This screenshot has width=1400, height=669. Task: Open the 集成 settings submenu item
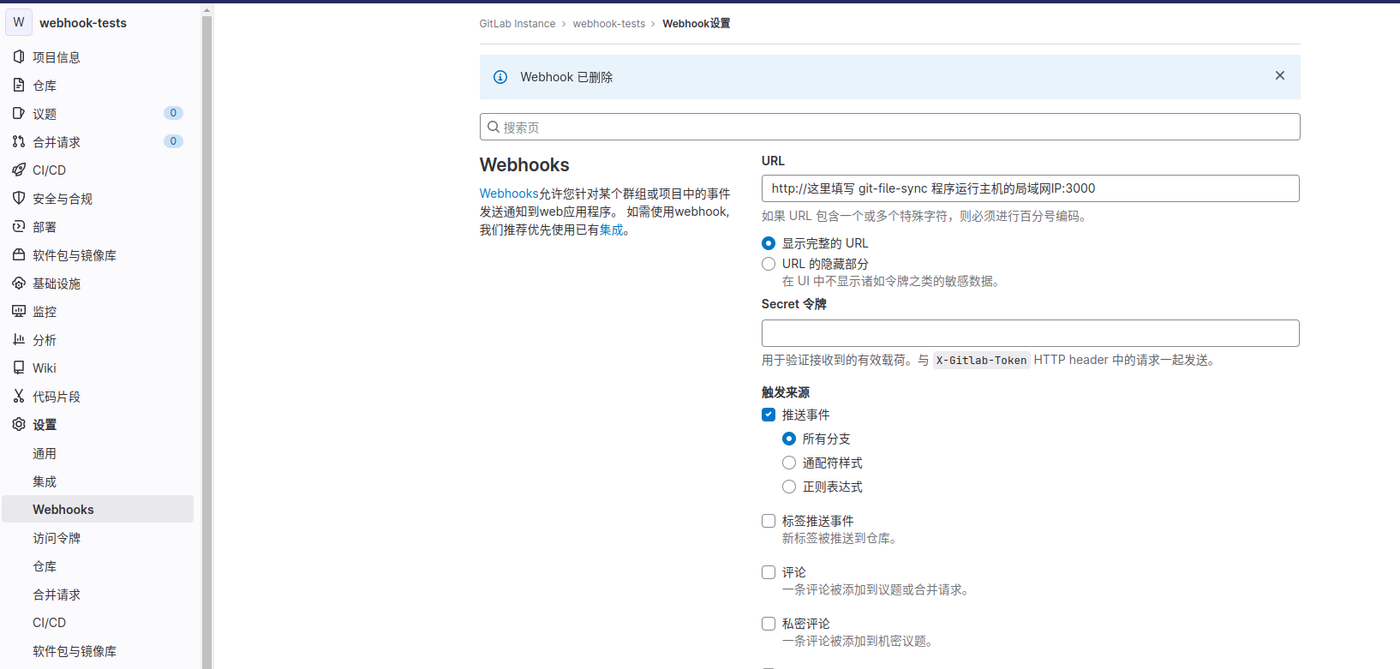pyautogui.click(x=44, y=482)
